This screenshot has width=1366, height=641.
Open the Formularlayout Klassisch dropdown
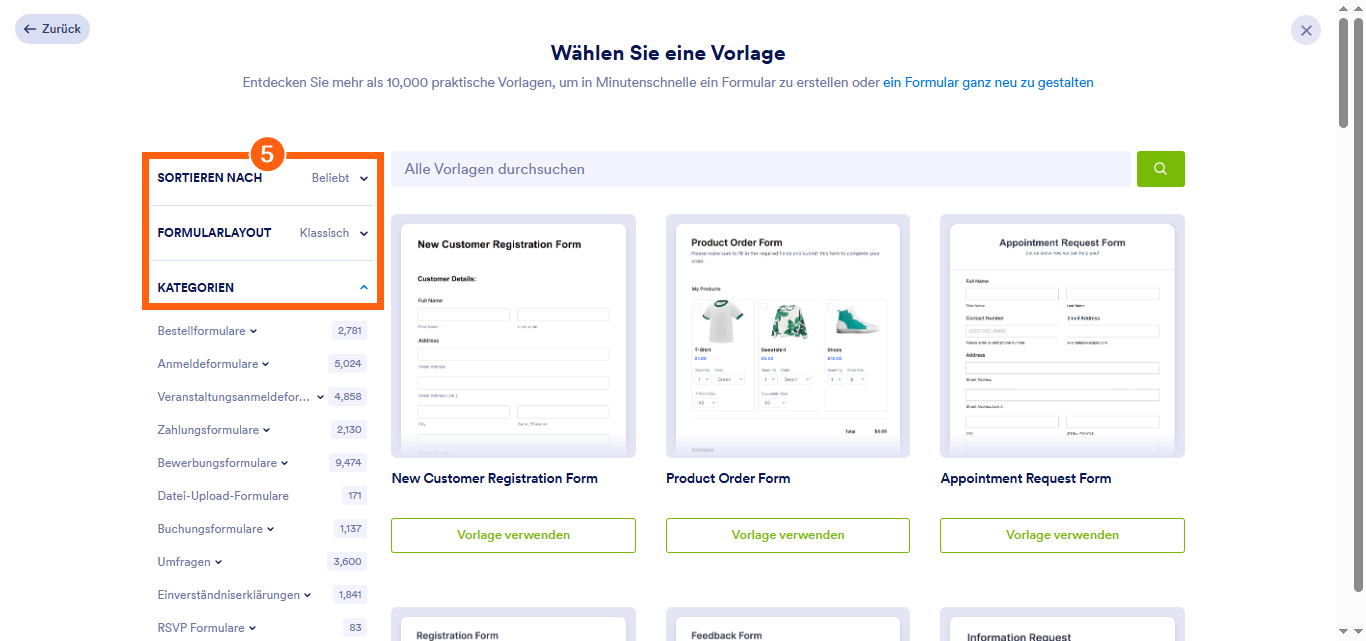(x=334, y=233)
